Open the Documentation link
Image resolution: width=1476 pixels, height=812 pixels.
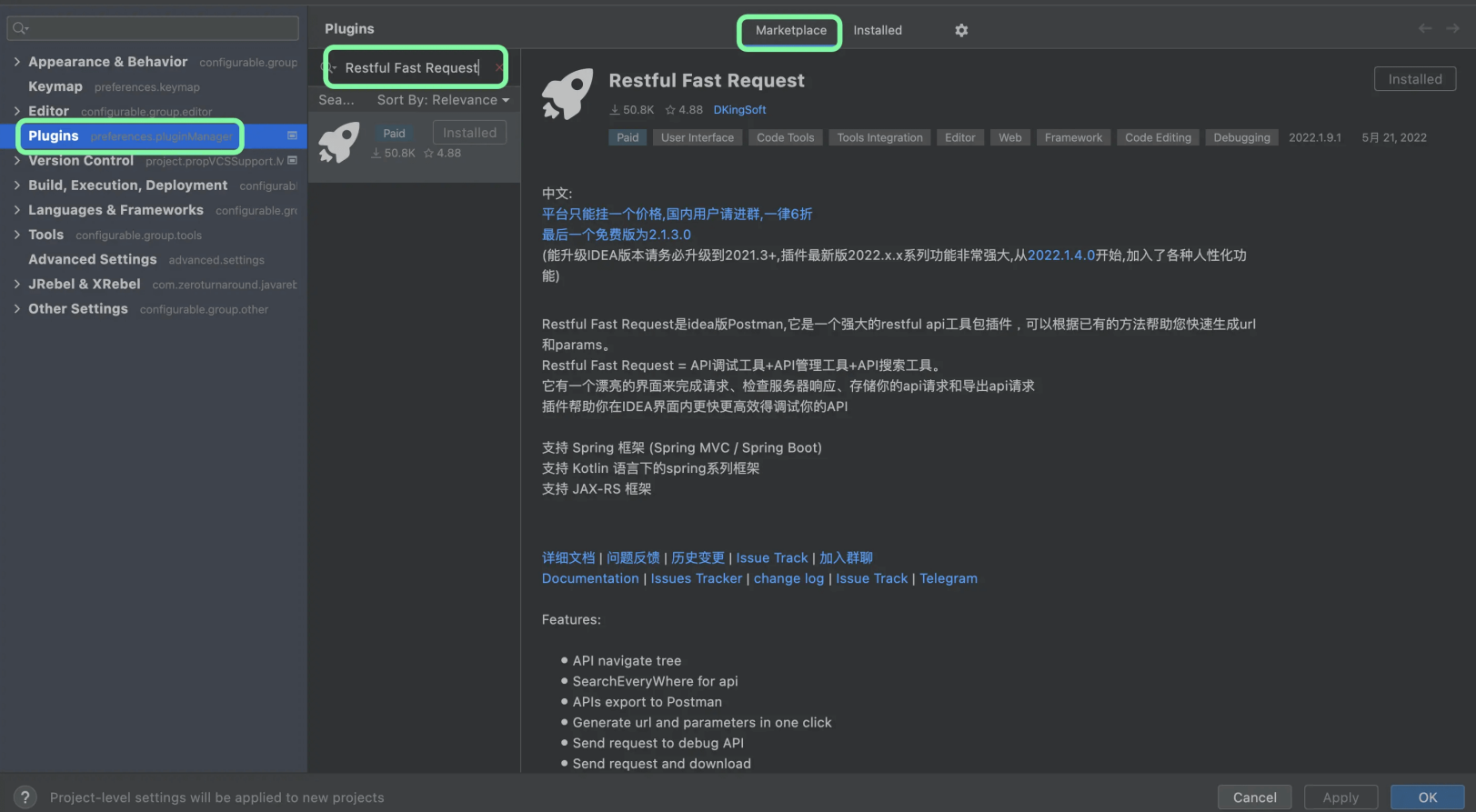(590, 578)
